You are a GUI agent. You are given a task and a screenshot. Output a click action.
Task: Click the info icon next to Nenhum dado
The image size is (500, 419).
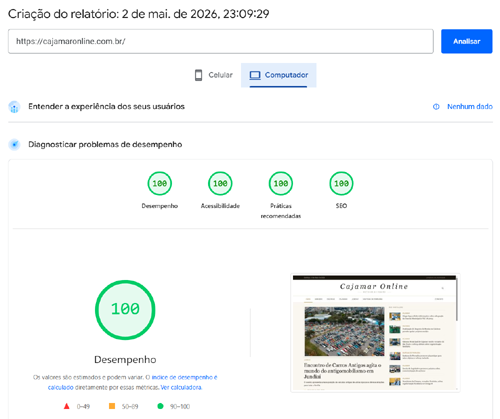pos(436,107)
